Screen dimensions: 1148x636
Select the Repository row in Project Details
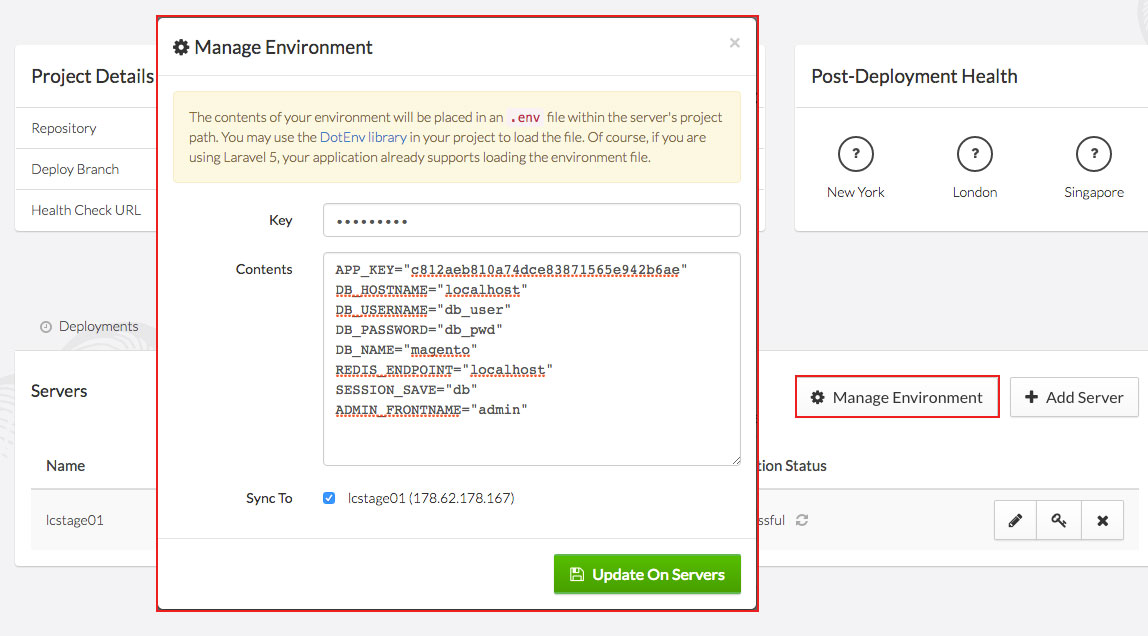click(x=64, y=128)
